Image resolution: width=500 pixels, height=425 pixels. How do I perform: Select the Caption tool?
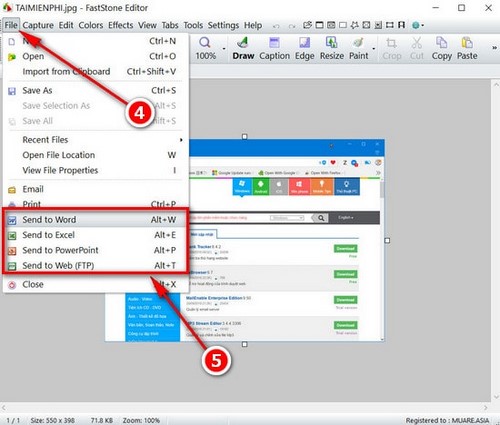pyautogui.click(x=274, y=48)
